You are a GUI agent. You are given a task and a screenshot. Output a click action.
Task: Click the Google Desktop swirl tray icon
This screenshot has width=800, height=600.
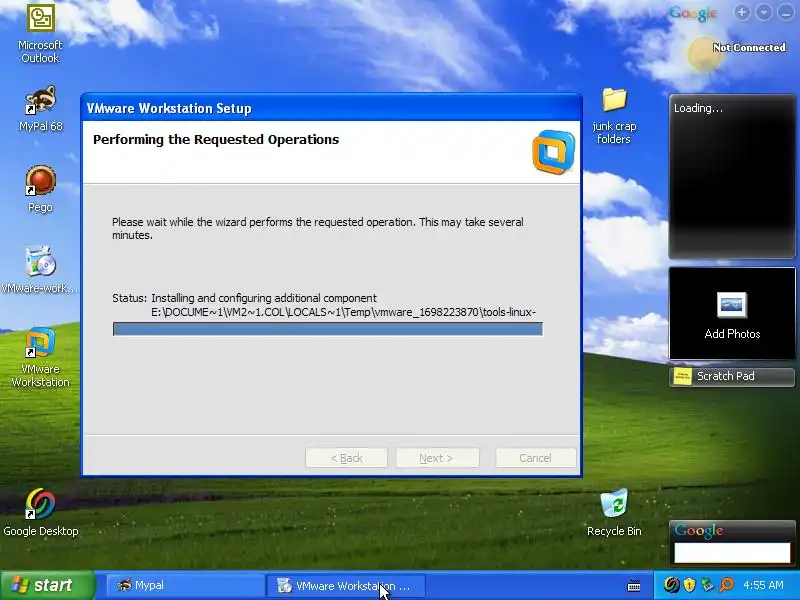click(671, 585)
